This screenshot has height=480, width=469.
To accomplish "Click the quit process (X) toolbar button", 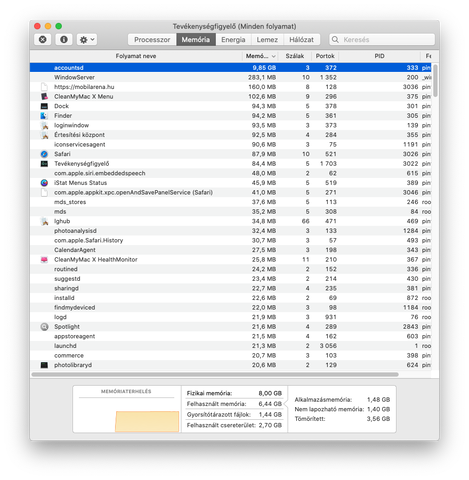I will (43, 40).
